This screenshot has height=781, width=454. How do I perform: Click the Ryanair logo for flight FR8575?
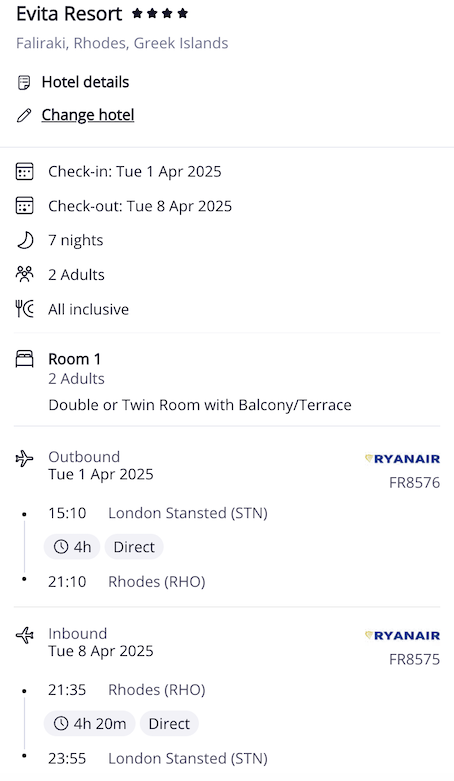pyautogui.click(x=402, y=636)
